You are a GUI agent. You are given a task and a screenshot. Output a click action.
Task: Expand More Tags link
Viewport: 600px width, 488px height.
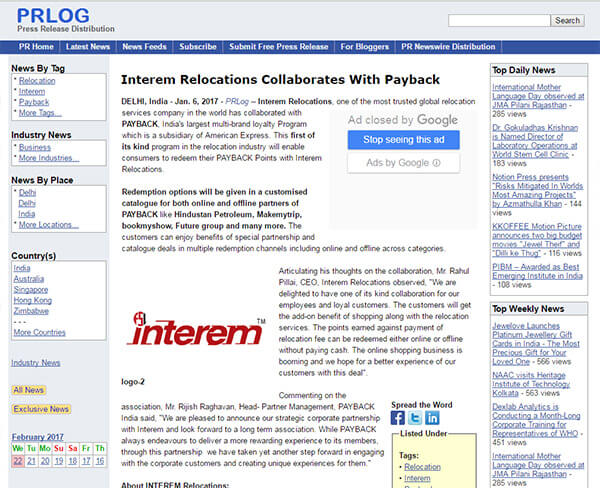coord(40,113)
